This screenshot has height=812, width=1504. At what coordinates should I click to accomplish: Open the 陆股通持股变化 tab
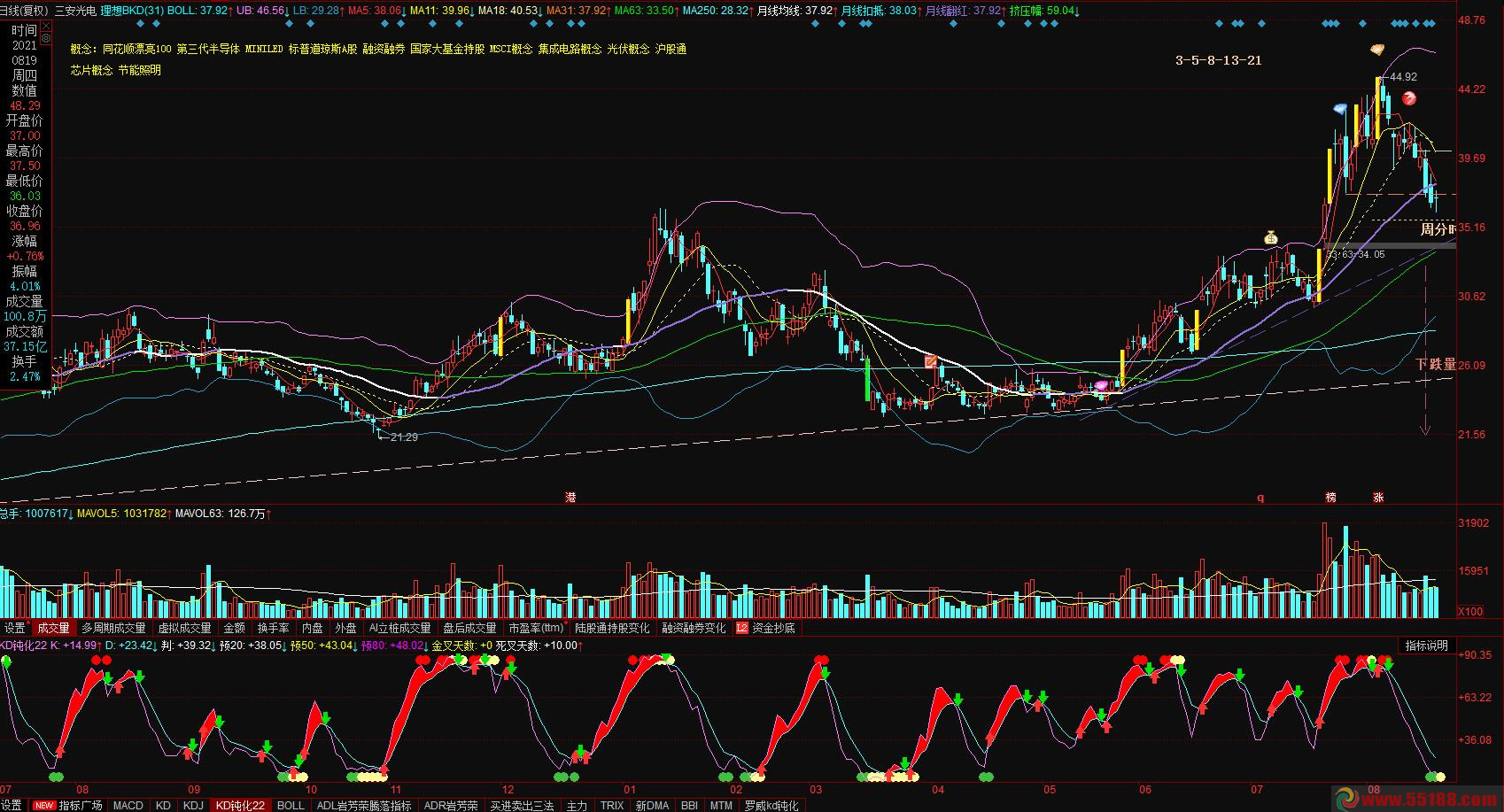[x=612, y=628]
